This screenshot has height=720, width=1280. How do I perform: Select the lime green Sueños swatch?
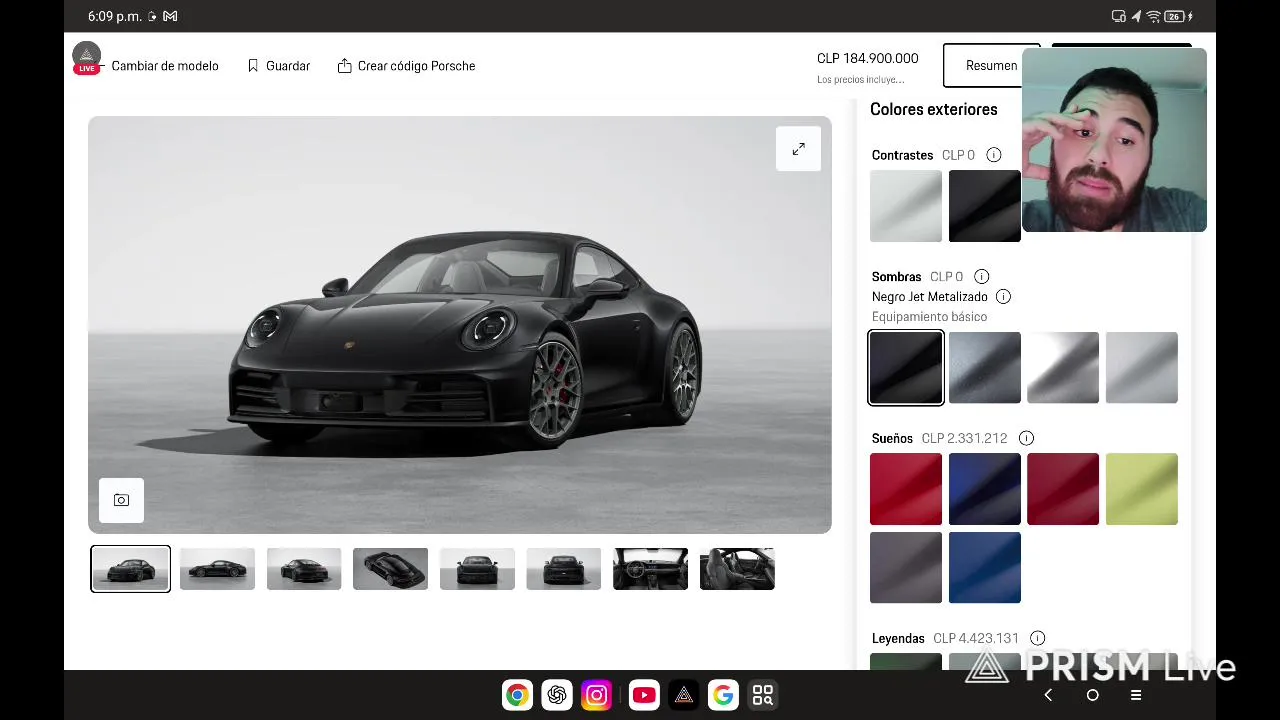1142,489
